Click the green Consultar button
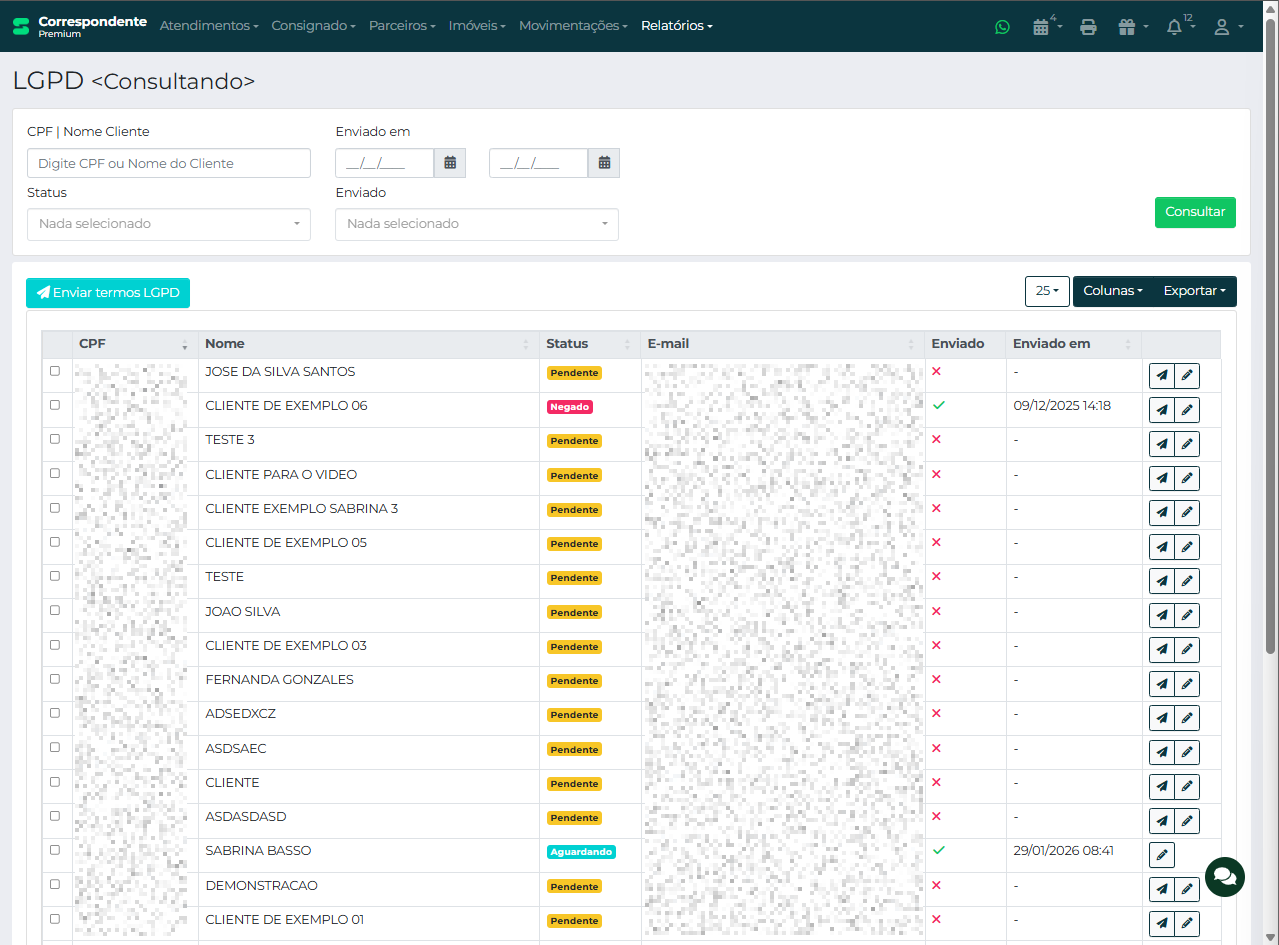1279x945 pixels. (1195, 212)
